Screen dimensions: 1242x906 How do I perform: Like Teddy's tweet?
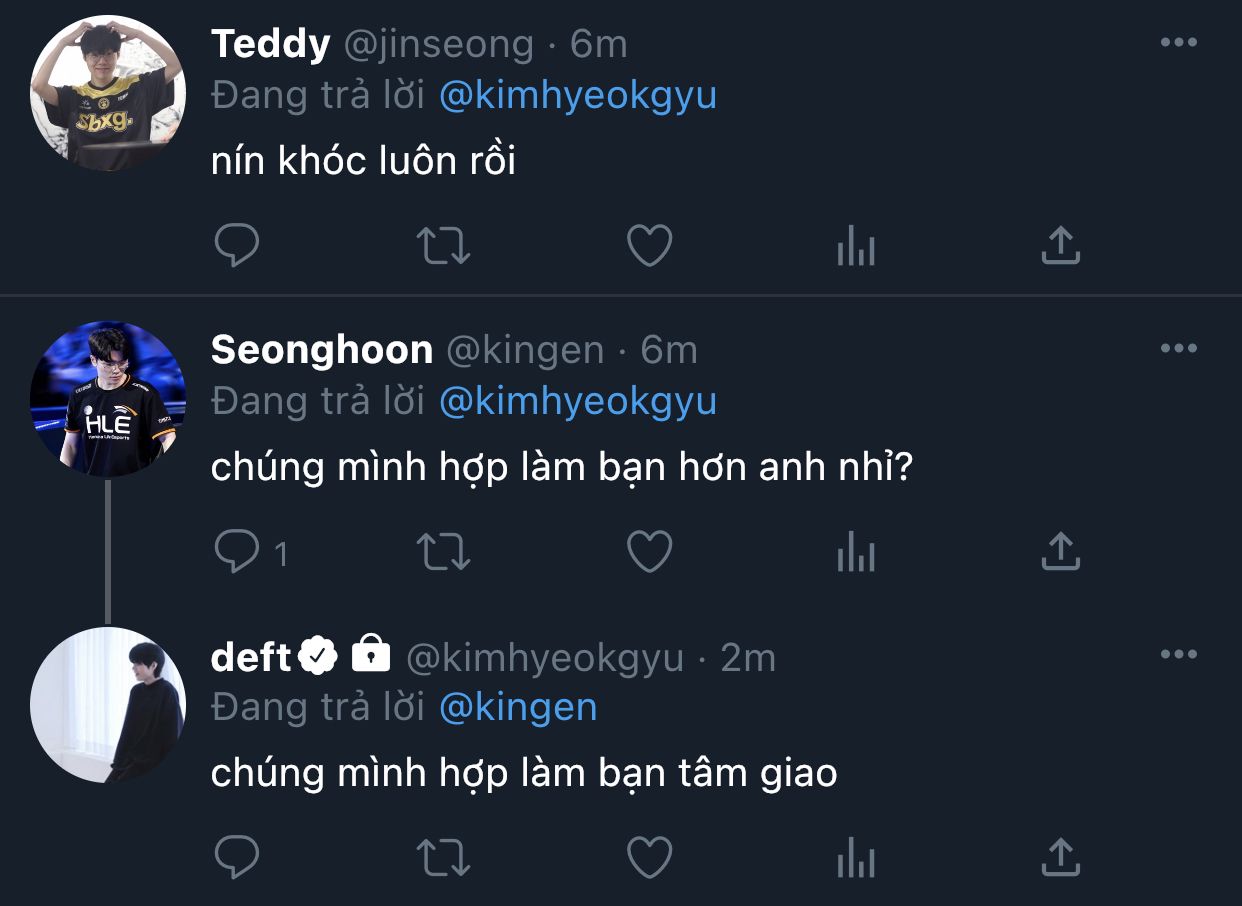pyautogui.click(x=649, y=245)
